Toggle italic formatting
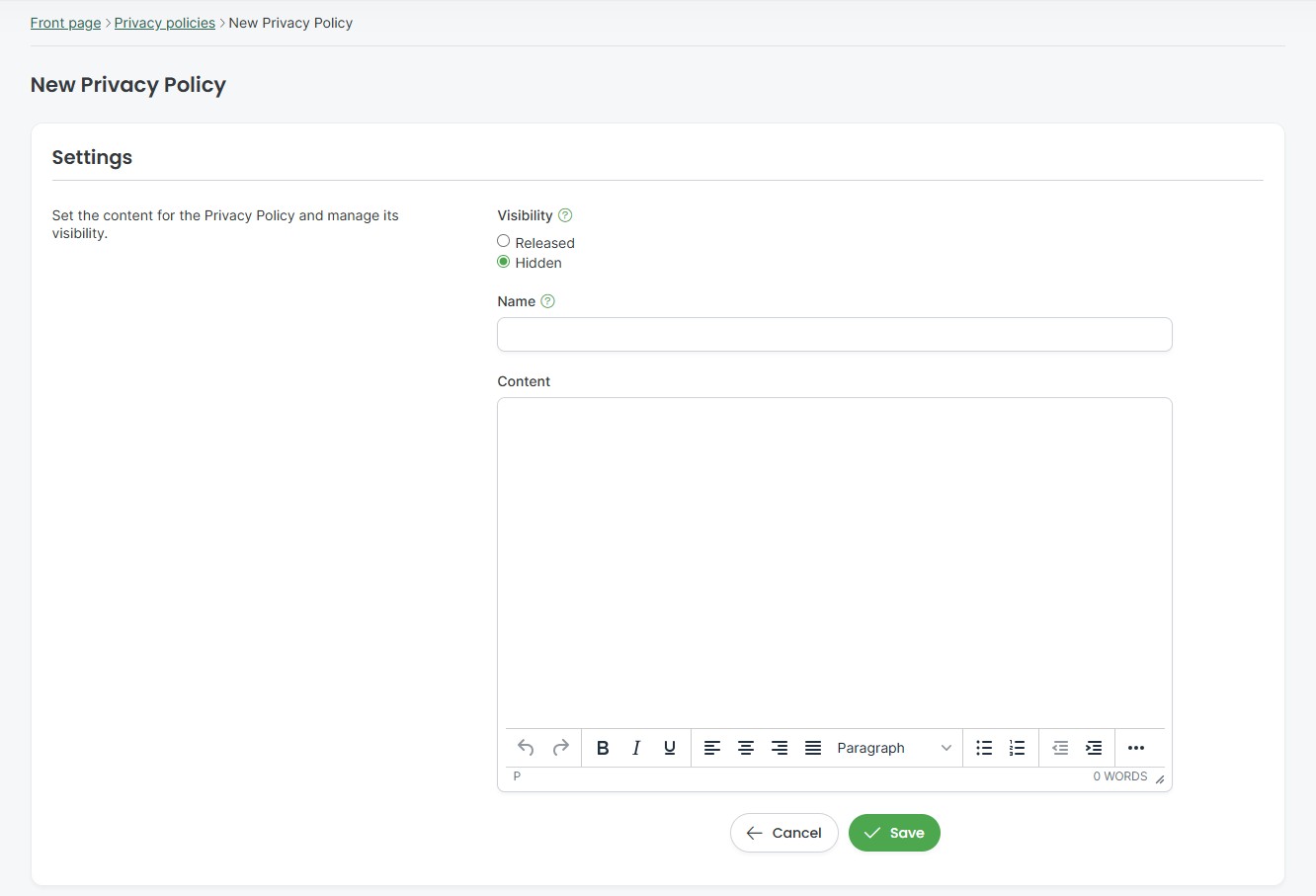This screenshot has width=1316, height=896. [x=636, y=748]
